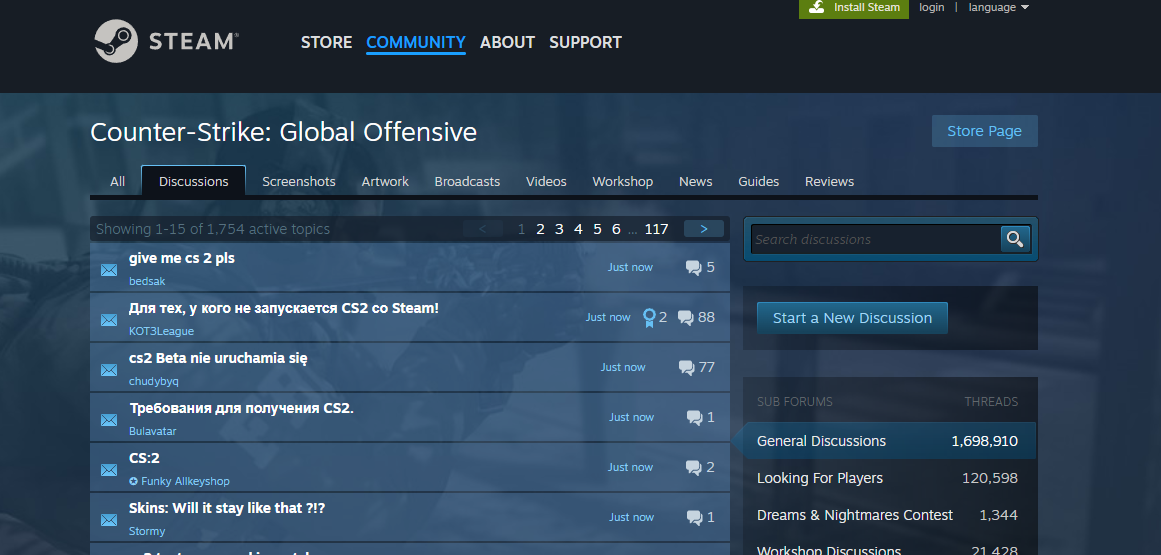The image size is (1161, 555).
Task: Jump to last page 117
Action: click(656, 229)
